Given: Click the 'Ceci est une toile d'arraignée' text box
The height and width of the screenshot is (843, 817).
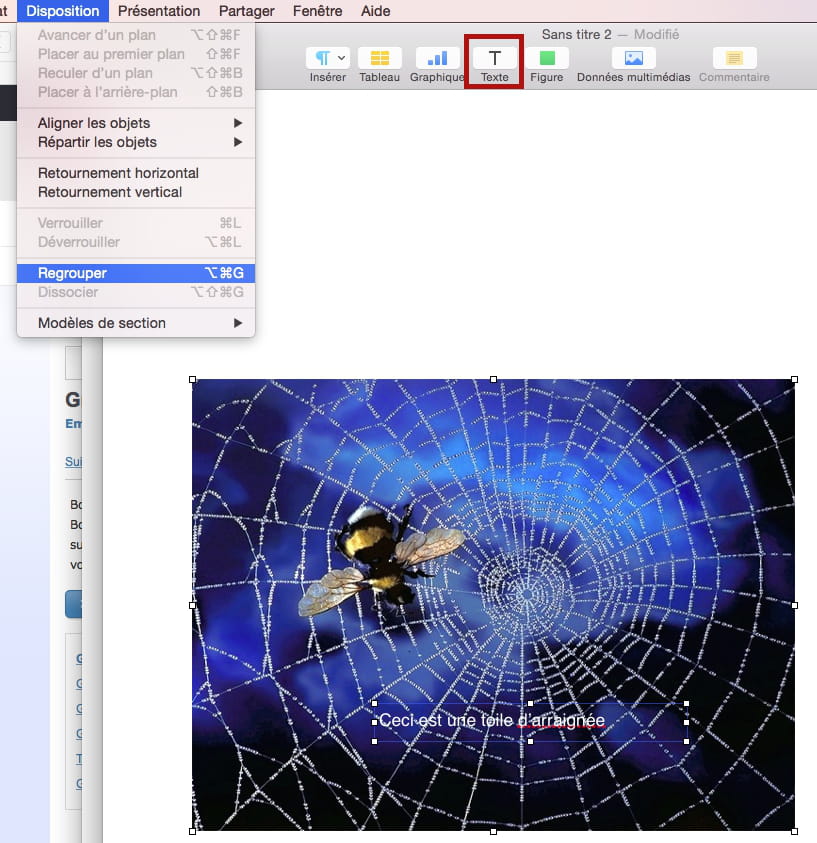Looking at the screenshot, I should click(x=531, y=722).
